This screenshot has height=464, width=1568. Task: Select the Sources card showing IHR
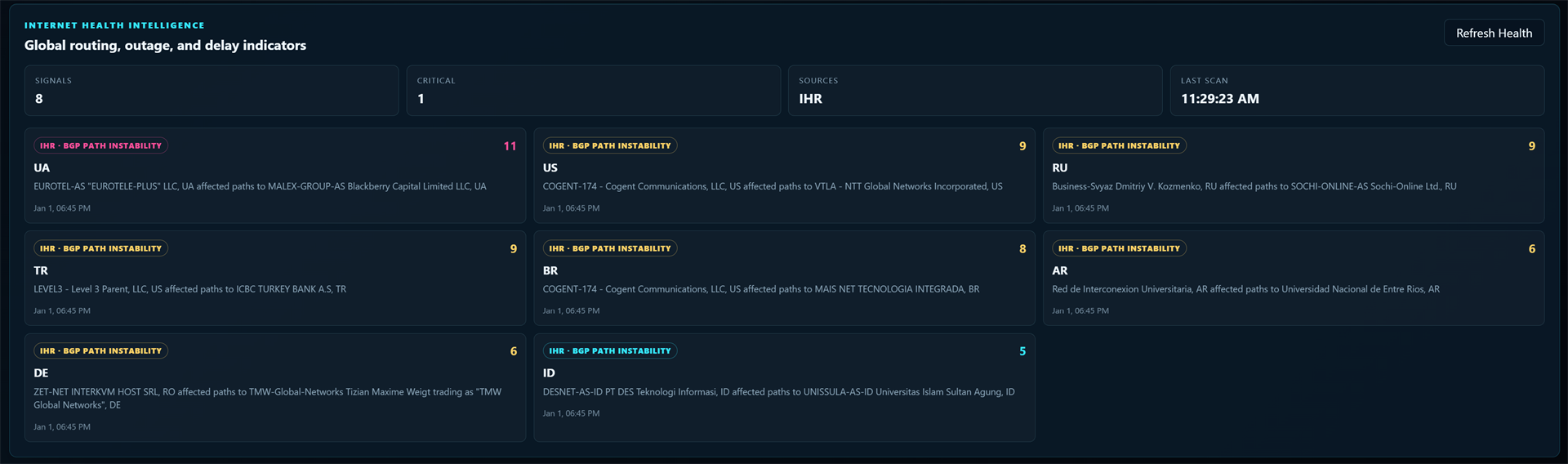[x=975, y=91]
